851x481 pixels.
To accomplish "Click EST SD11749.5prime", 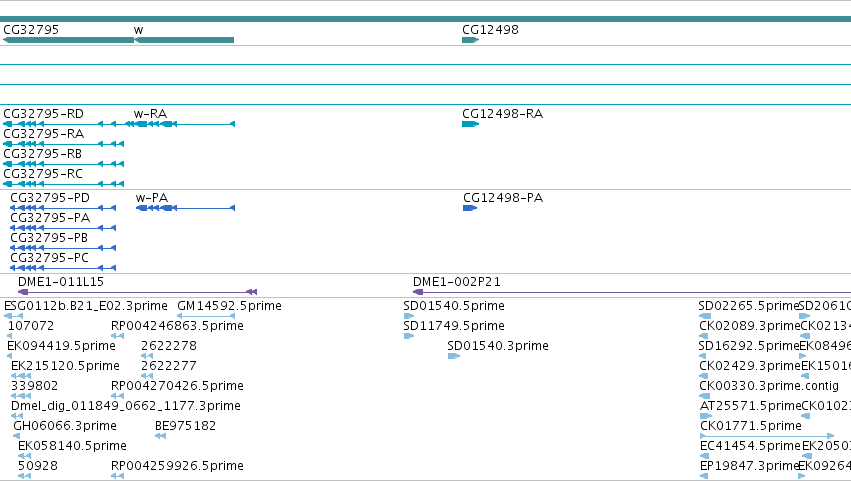I will (x=409, y=336).
